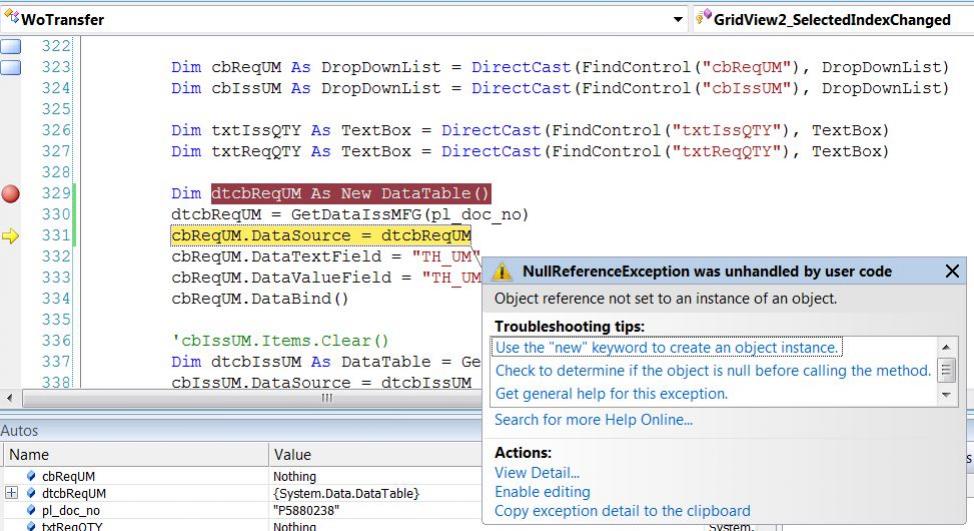Image resolution: width=974 pixels, height=531 pixels.
Task: Close the NullReferenceException dialog
Action: click(x=952, y=271)
